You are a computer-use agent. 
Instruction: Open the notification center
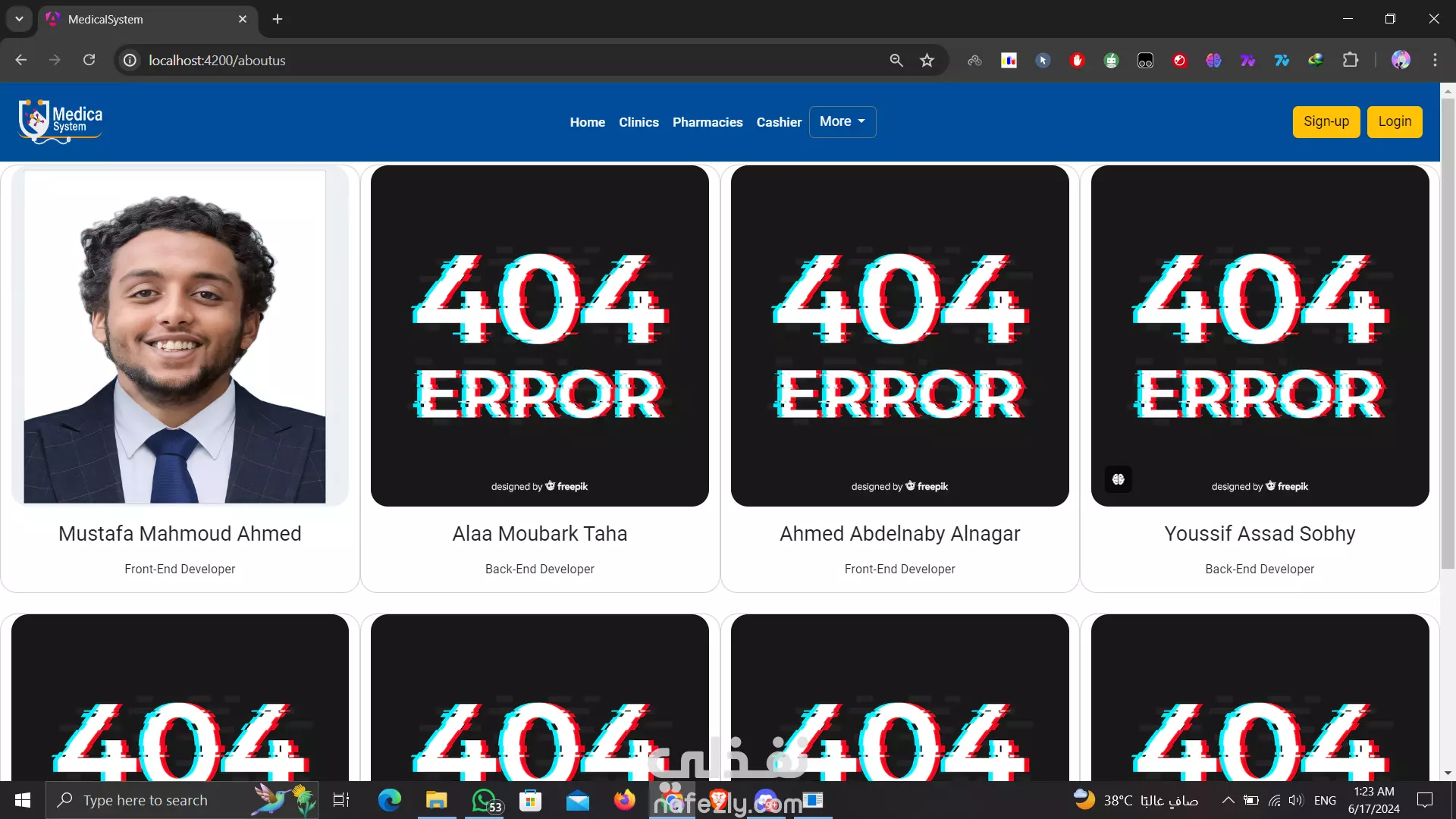[1425, 800]
